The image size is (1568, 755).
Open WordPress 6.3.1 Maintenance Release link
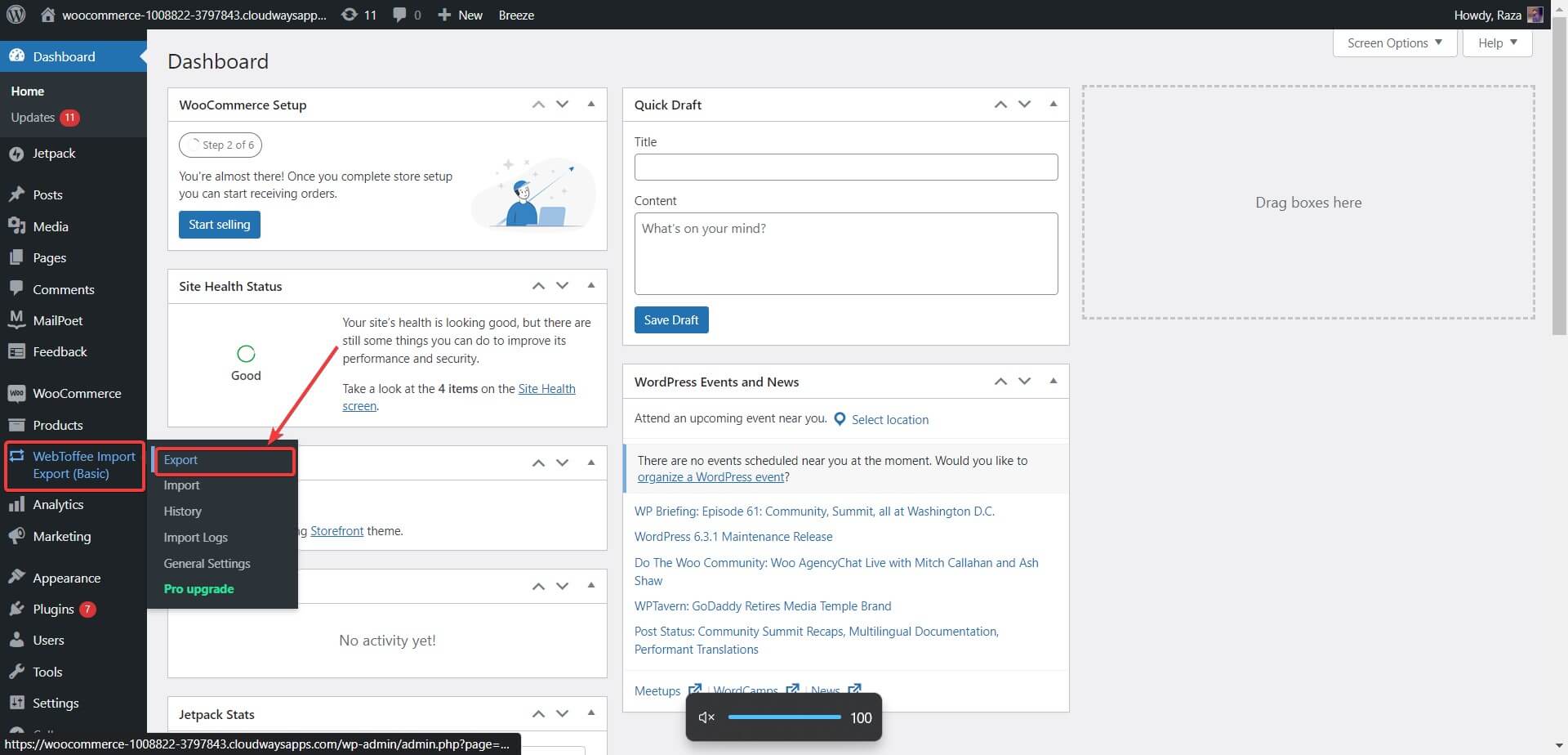click(x=733, y=537)
